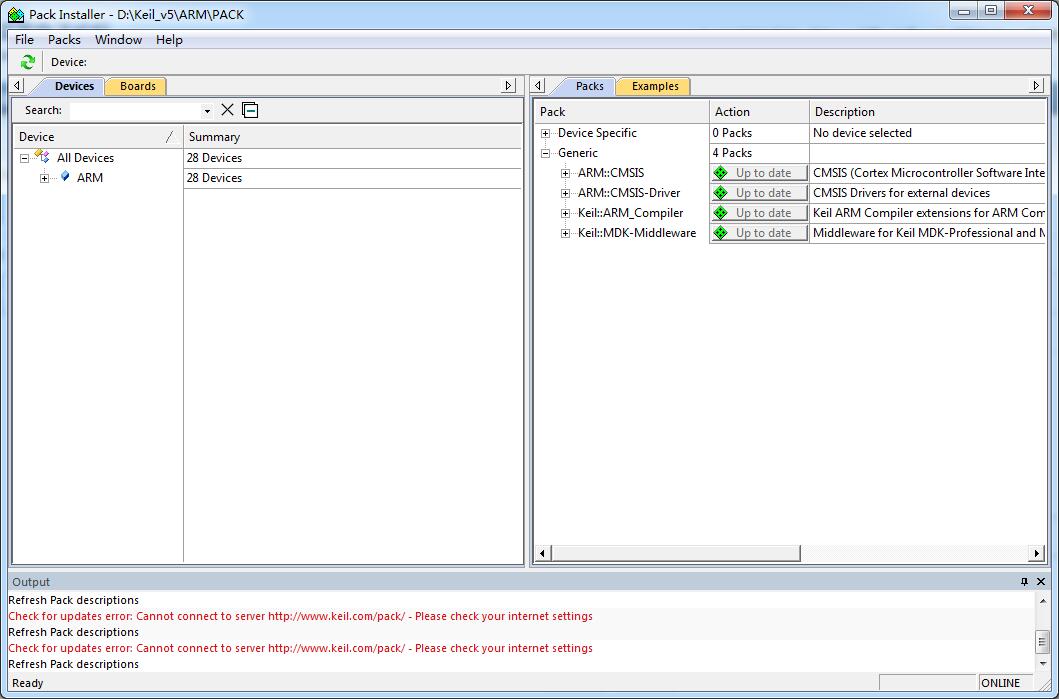Select the Device Specific row
Screen dimensions: 1059x699
pos(597,133)
